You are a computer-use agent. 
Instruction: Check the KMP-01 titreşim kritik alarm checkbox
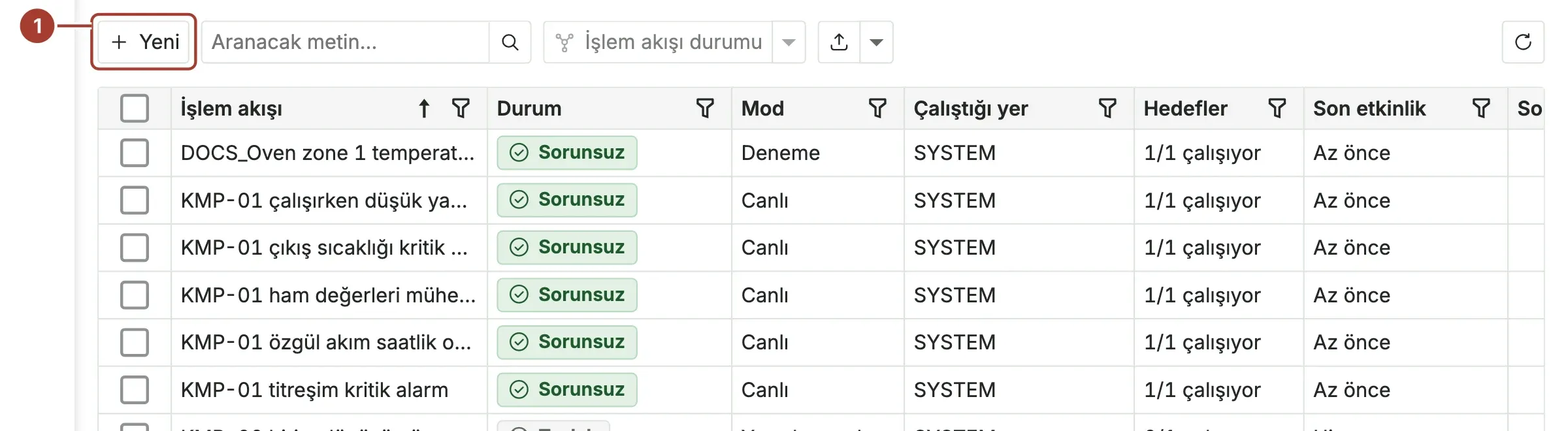135,390
